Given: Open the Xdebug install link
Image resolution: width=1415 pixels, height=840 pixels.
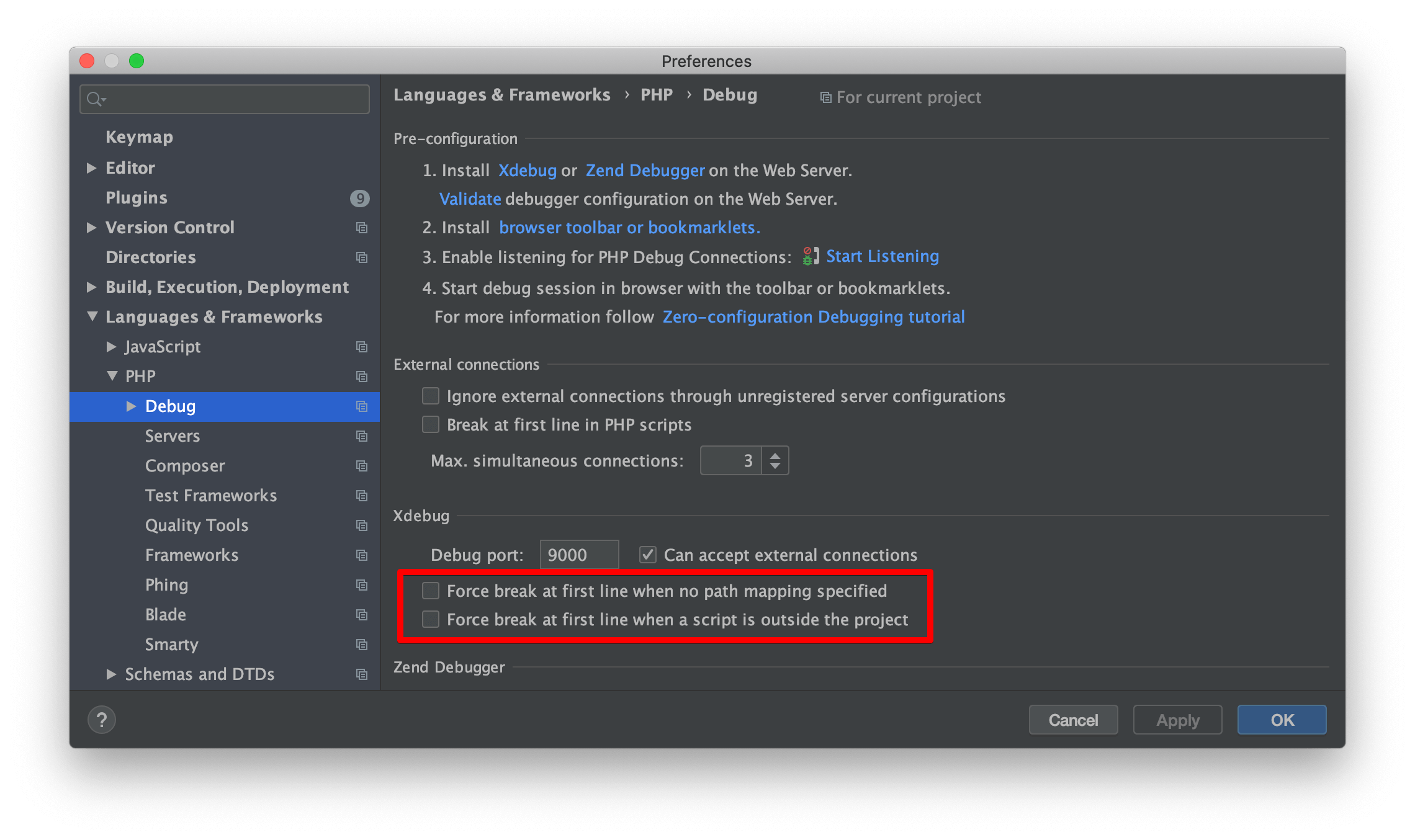Looking at the screenshot, I should pos(528,171).
